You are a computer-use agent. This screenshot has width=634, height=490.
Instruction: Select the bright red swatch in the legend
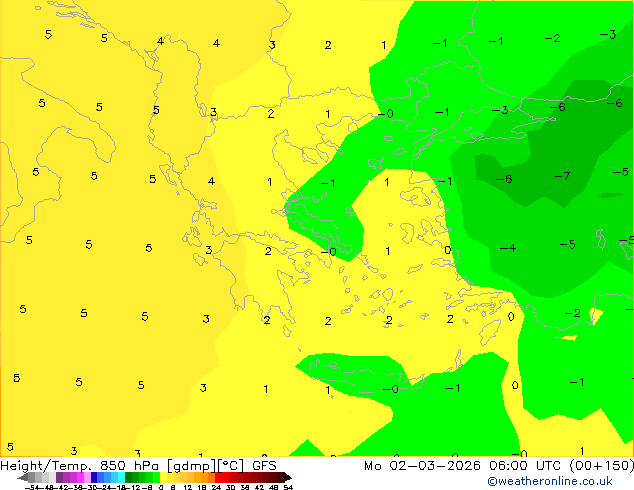(218, 478)
